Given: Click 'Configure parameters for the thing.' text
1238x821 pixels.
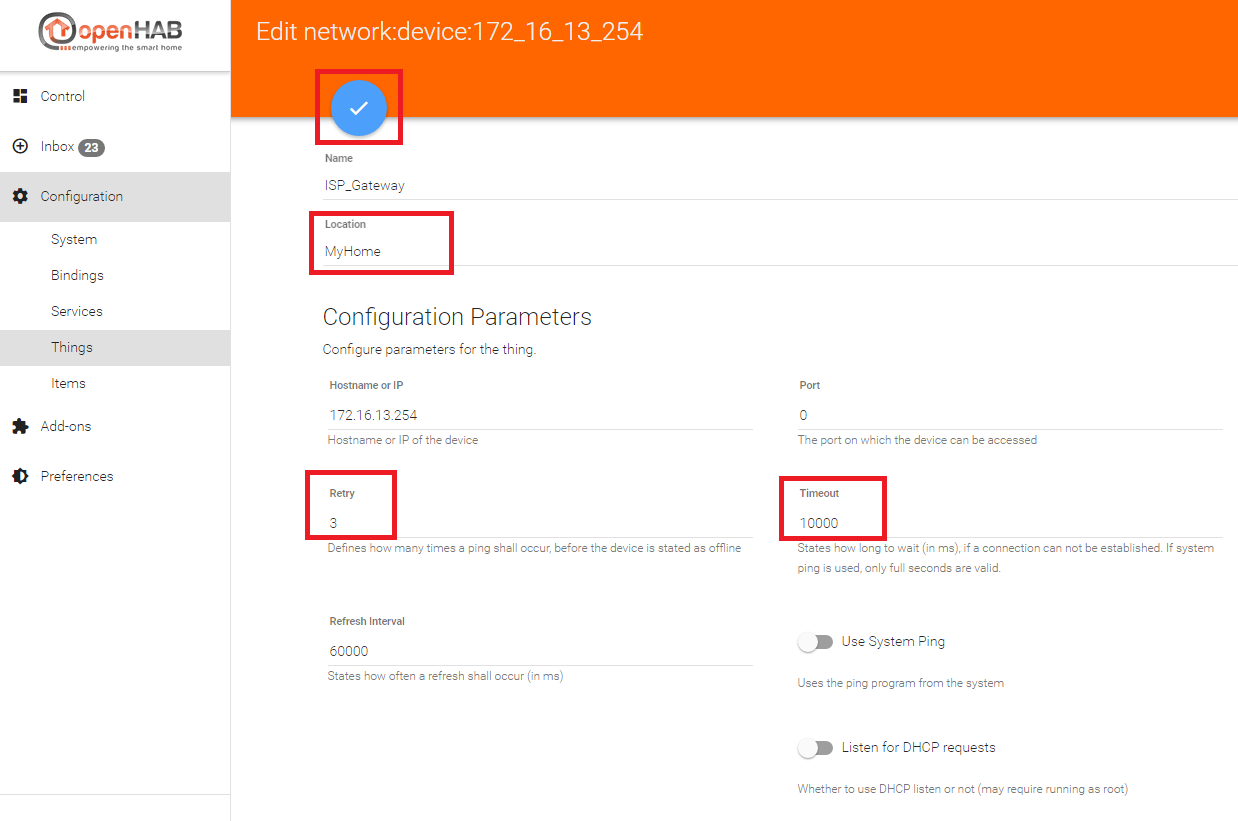Looking at the screenshot, I should 429,350.
